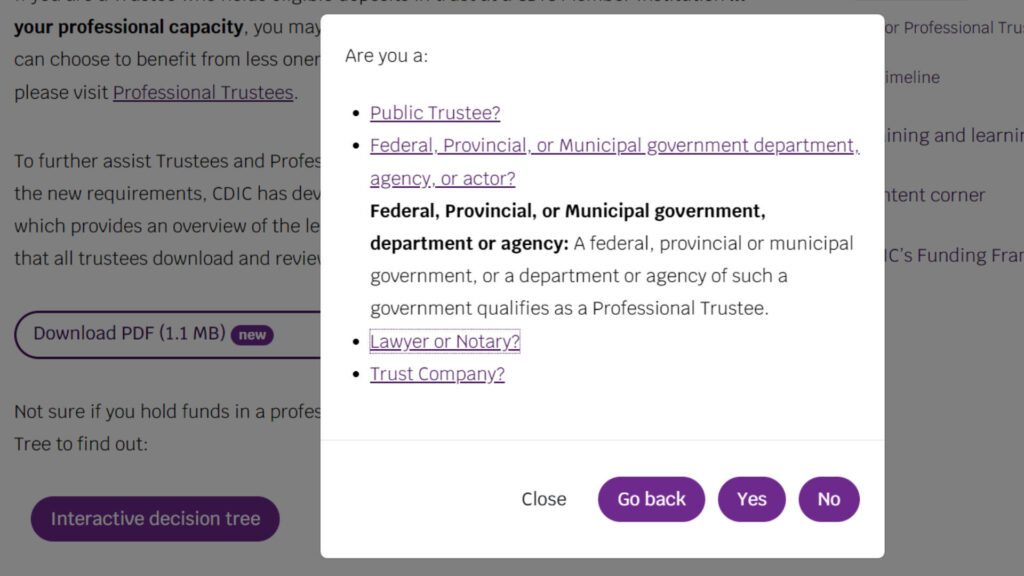Screen dimensions: 1024x576
Task: Click the purple "new" badge
Action: coord(252,335)
